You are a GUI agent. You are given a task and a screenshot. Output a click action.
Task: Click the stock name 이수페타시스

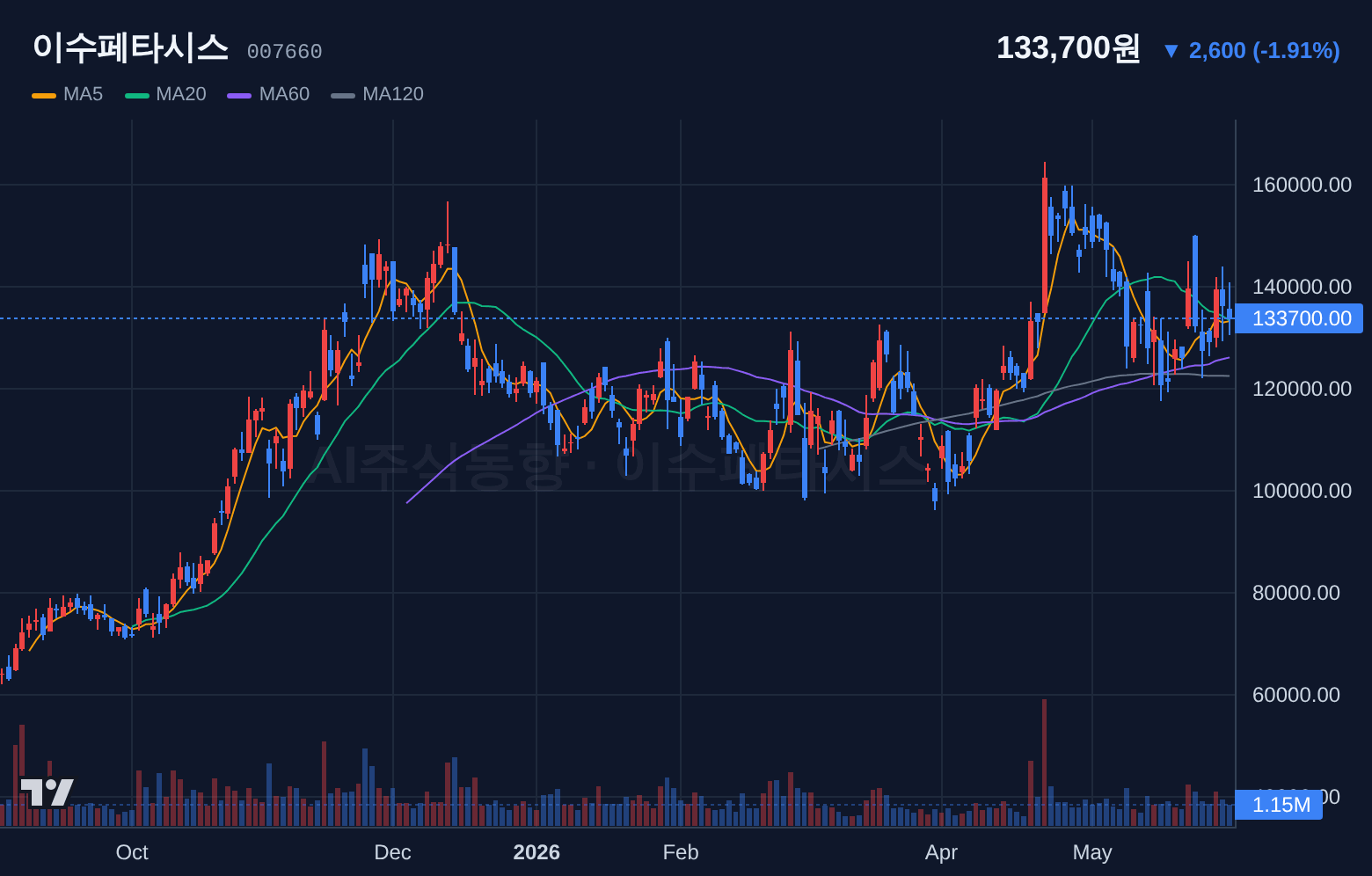point(130,47)
